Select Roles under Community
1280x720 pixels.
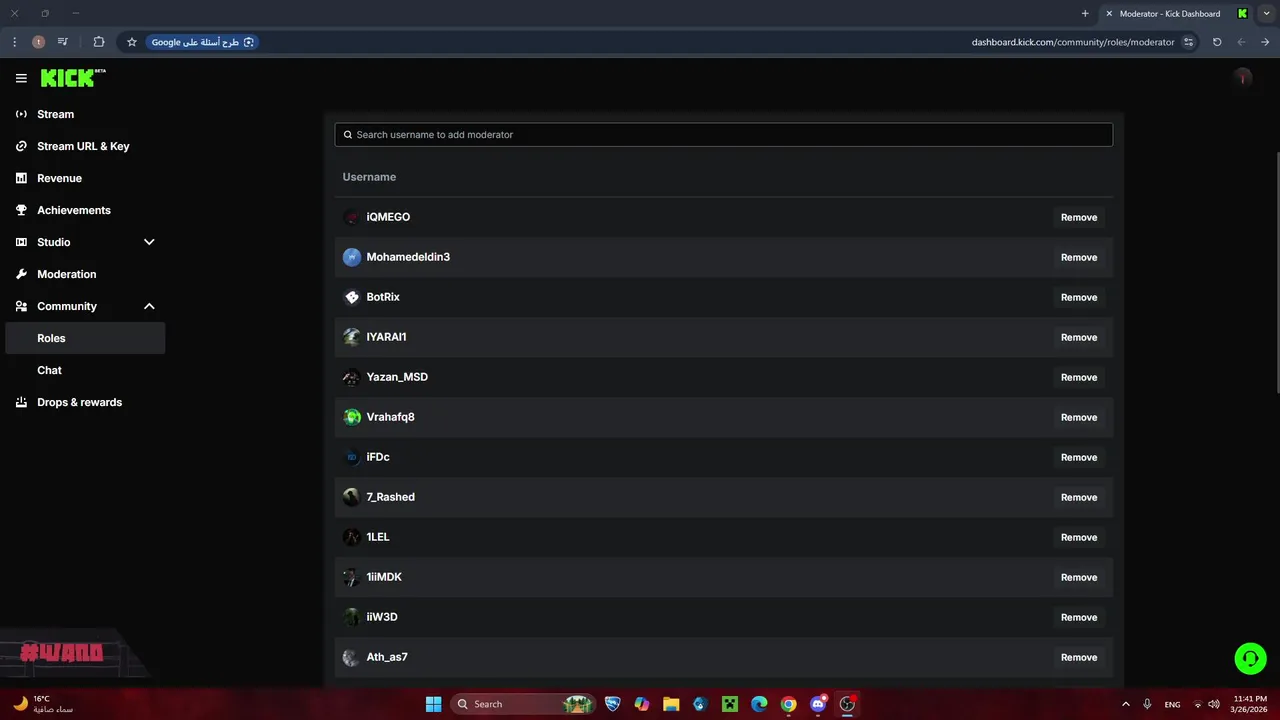[85, 338]
